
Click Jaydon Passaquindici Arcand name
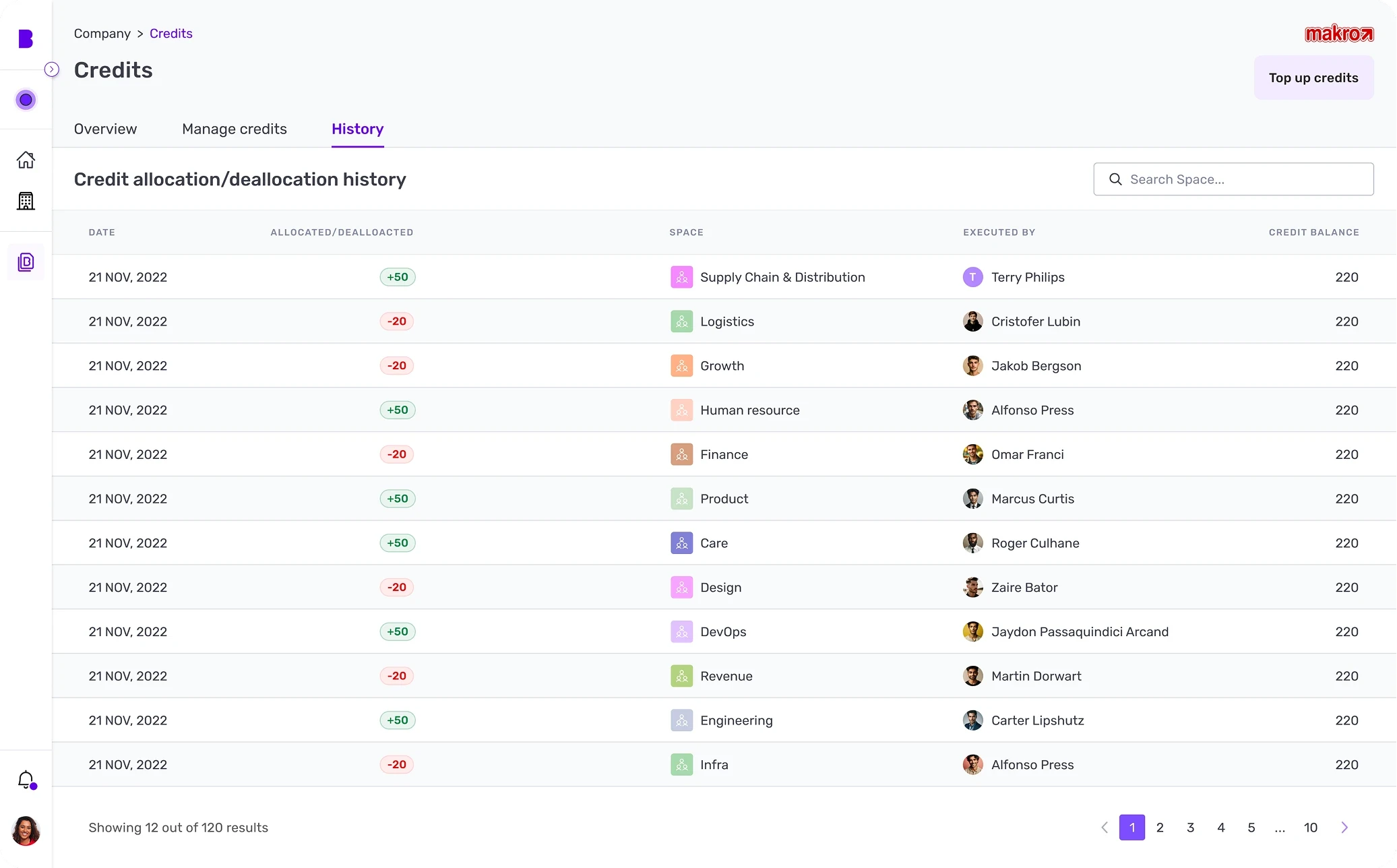1080,632
